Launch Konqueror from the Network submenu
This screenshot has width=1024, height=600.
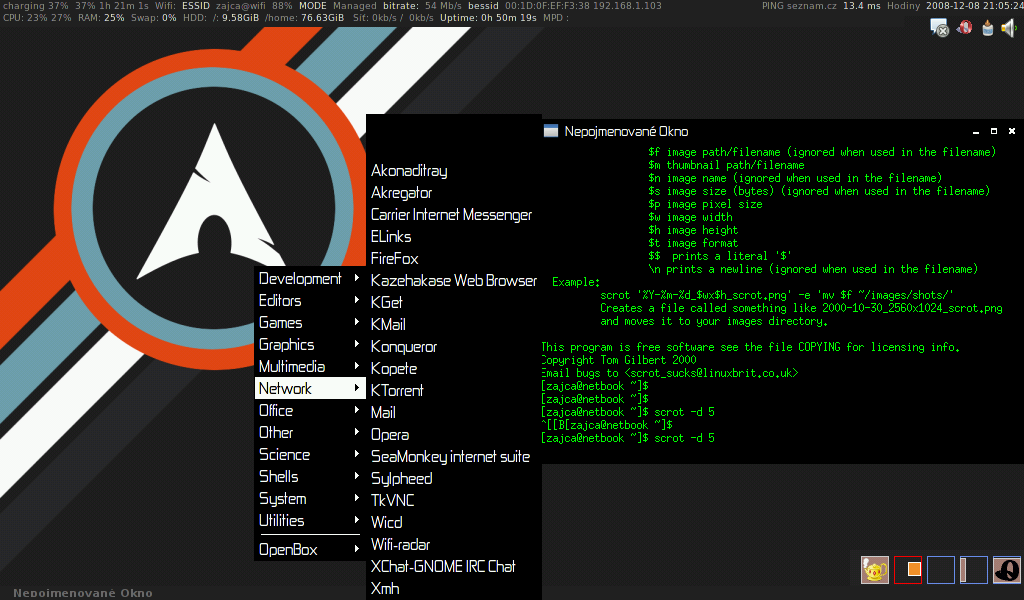(x=454, y=346)
